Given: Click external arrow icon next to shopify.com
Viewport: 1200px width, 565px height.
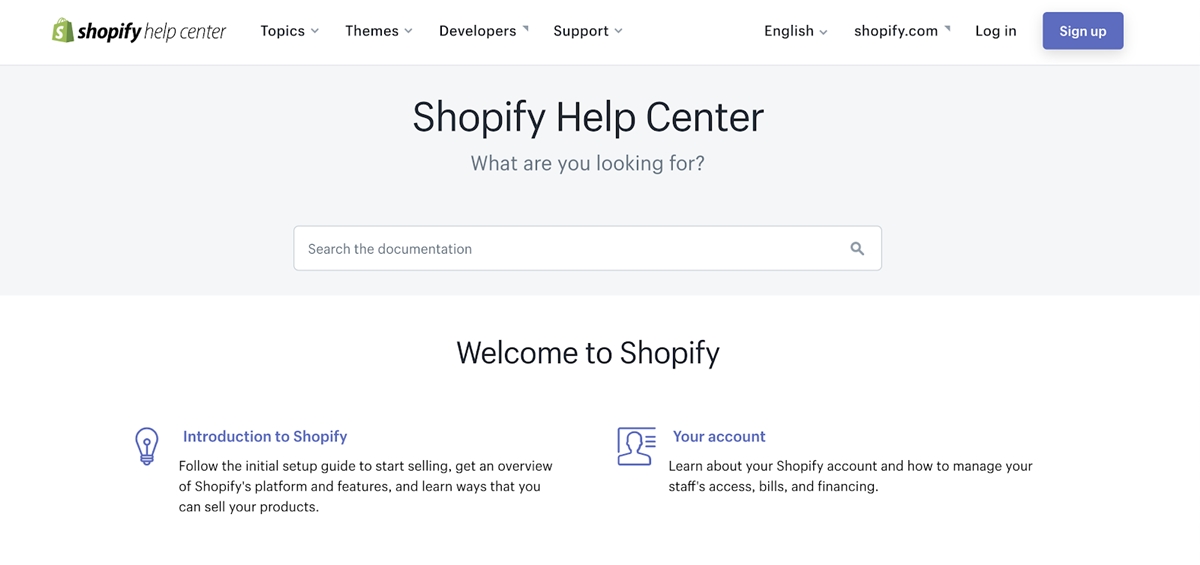Looking at the screenshot, I should (947, 27).
